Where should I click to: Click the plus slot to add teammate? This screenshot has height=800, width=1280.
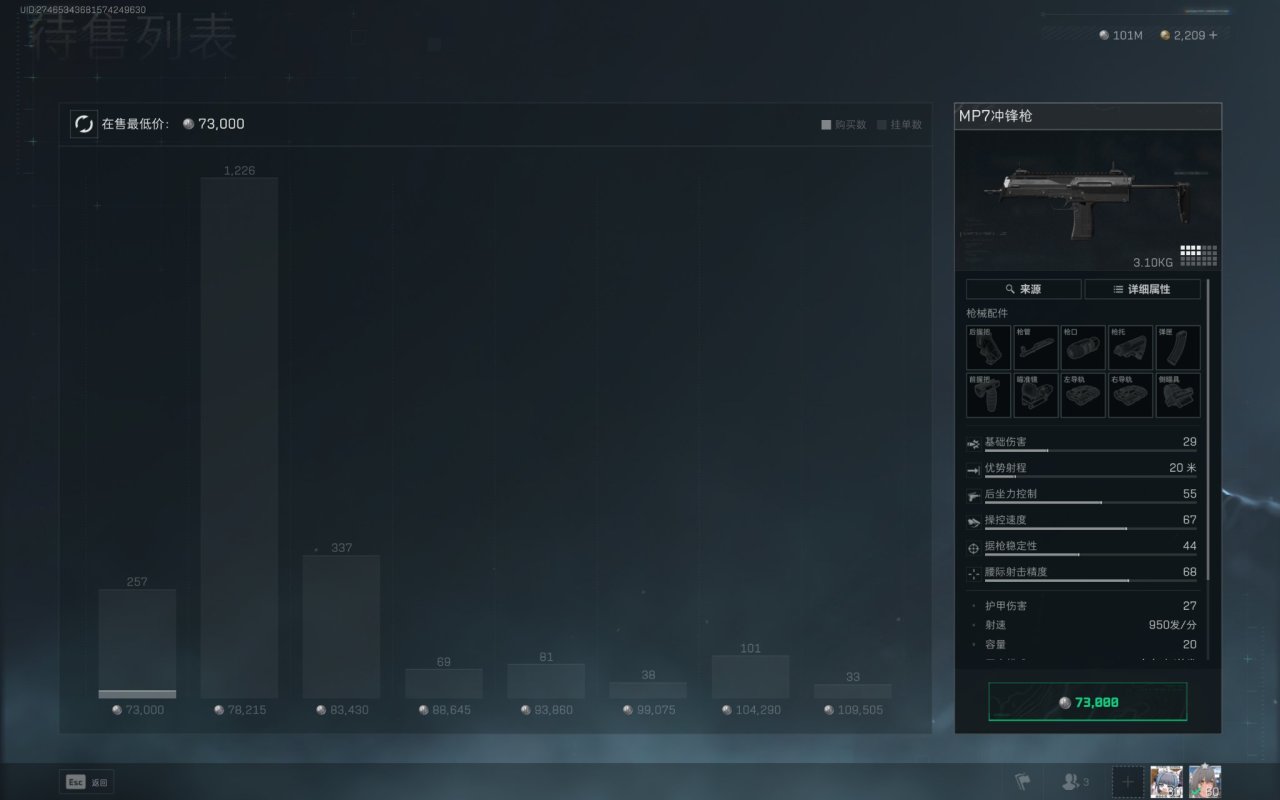click(1127, 781)
